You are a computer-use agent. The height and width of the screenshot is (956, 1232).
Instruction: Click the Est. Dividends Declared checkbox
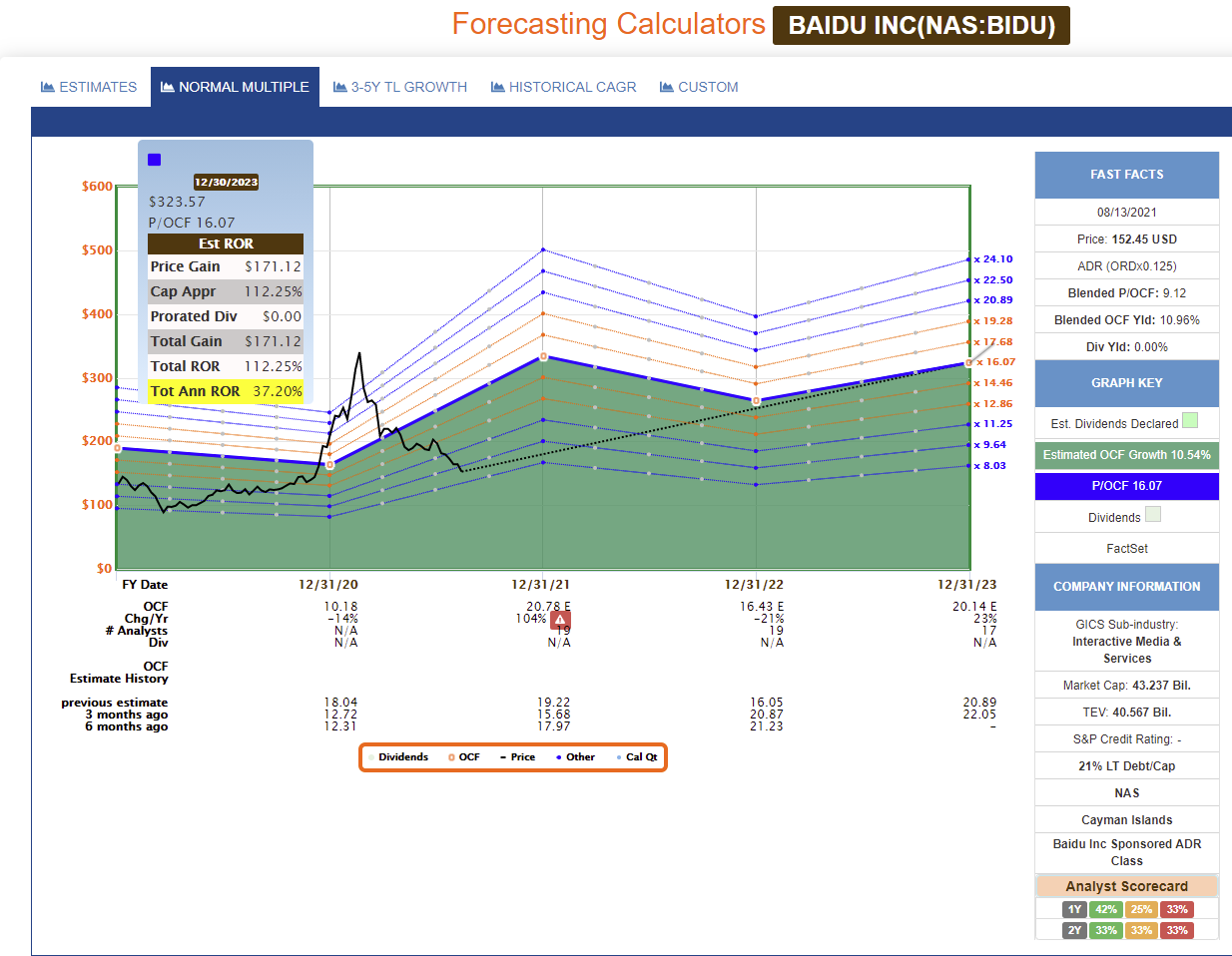[1190, 420]
